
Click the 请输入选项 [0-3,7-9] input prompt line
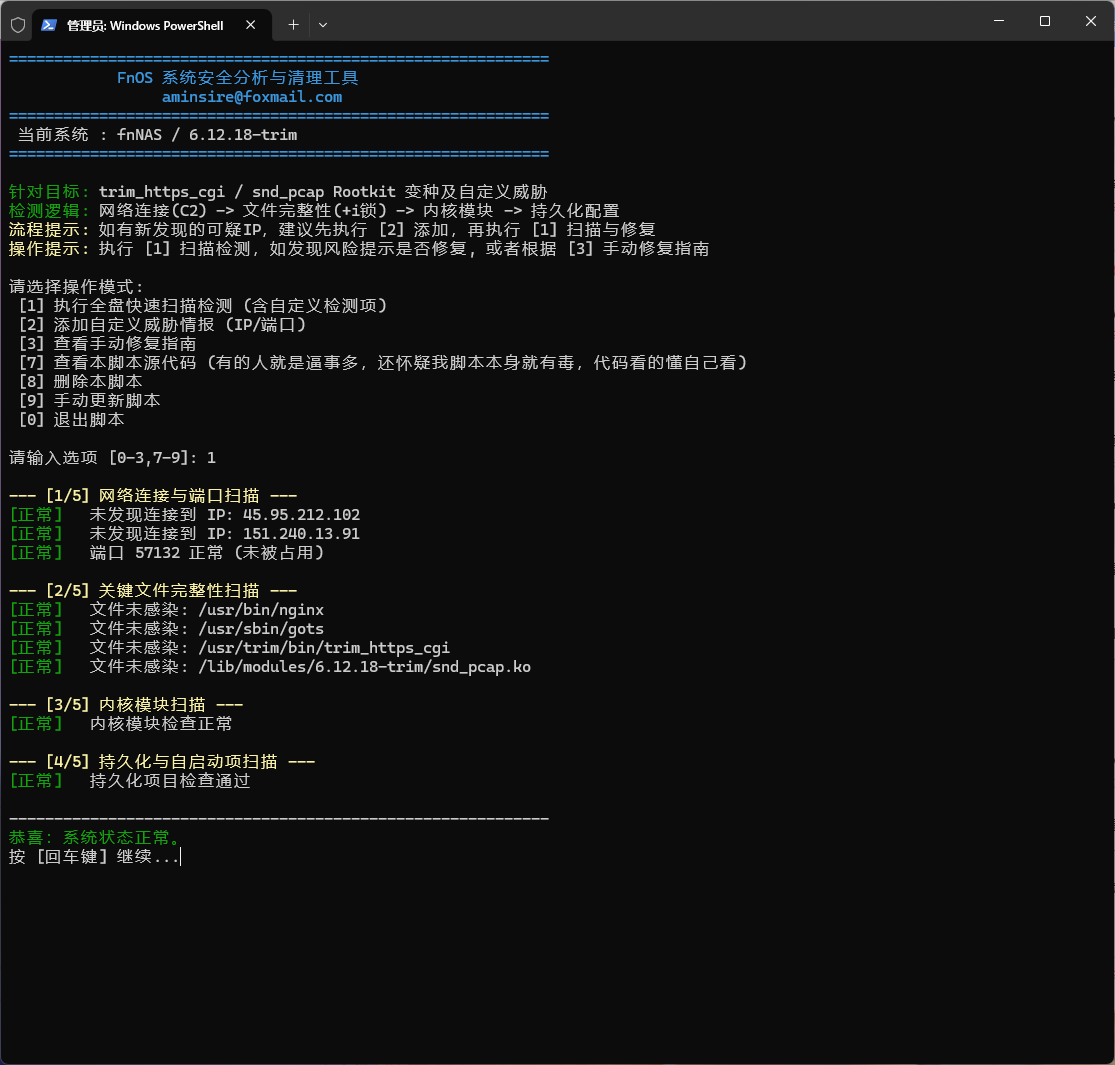tap(112, 458)
